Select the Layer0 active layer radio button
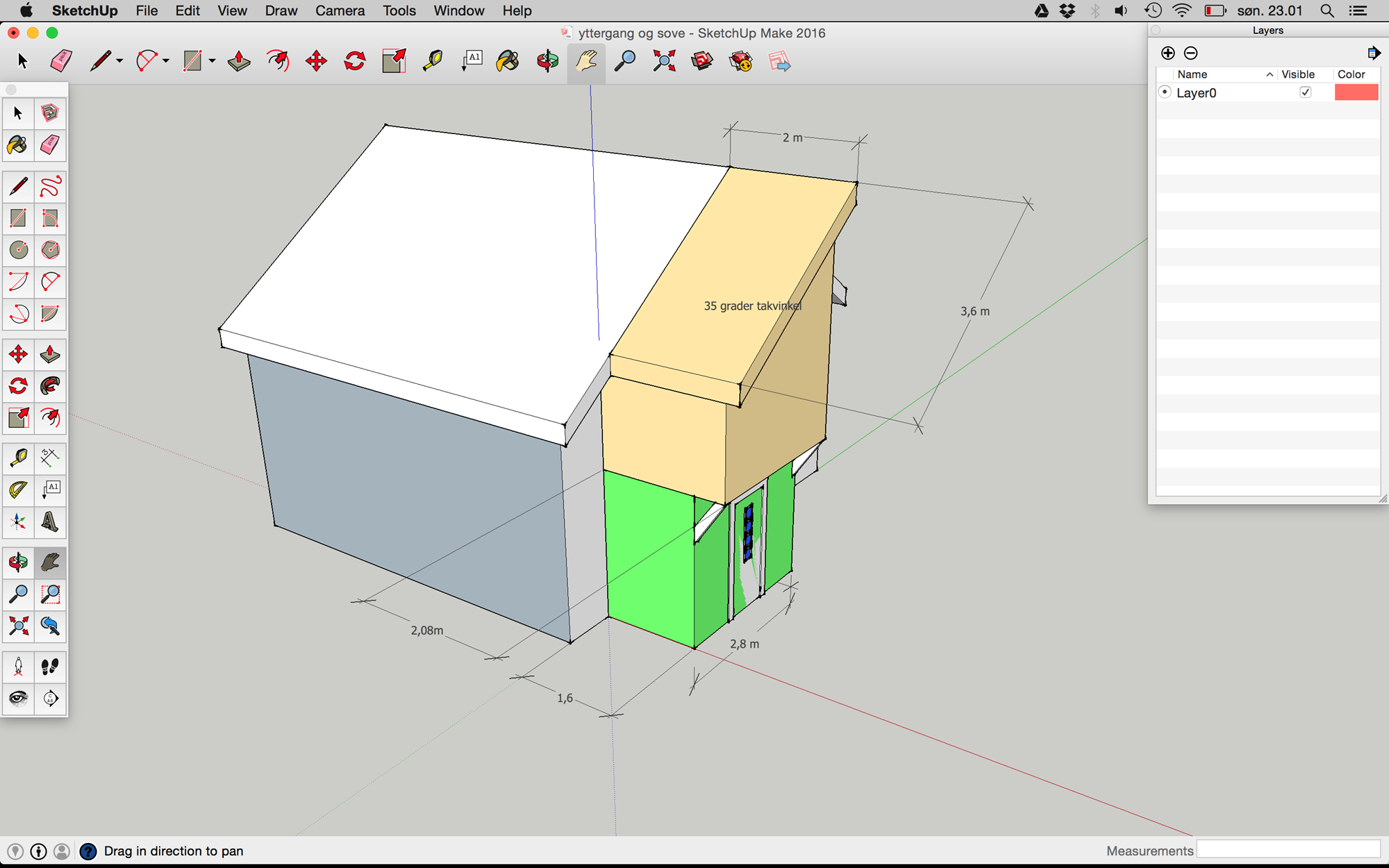1389x868 pixels. click(1165, 92)
